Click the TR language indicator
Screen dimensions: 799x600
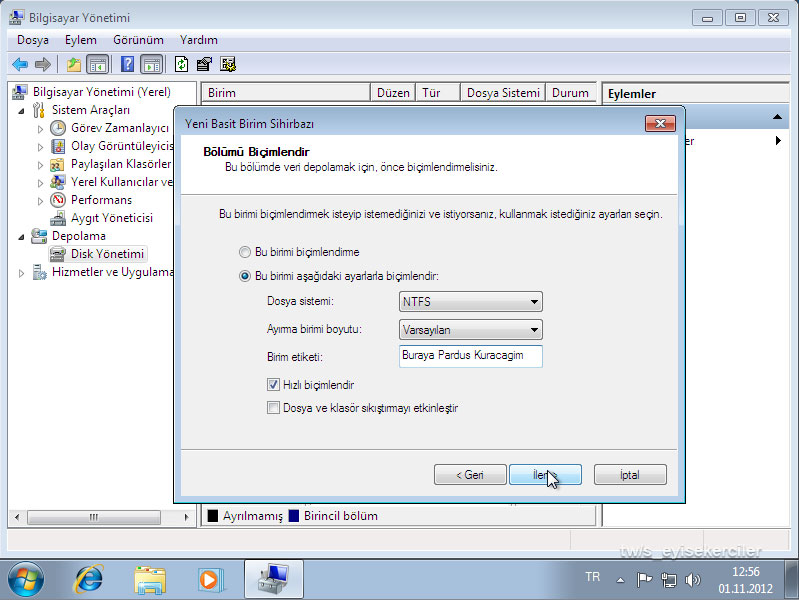click(593, 577)
